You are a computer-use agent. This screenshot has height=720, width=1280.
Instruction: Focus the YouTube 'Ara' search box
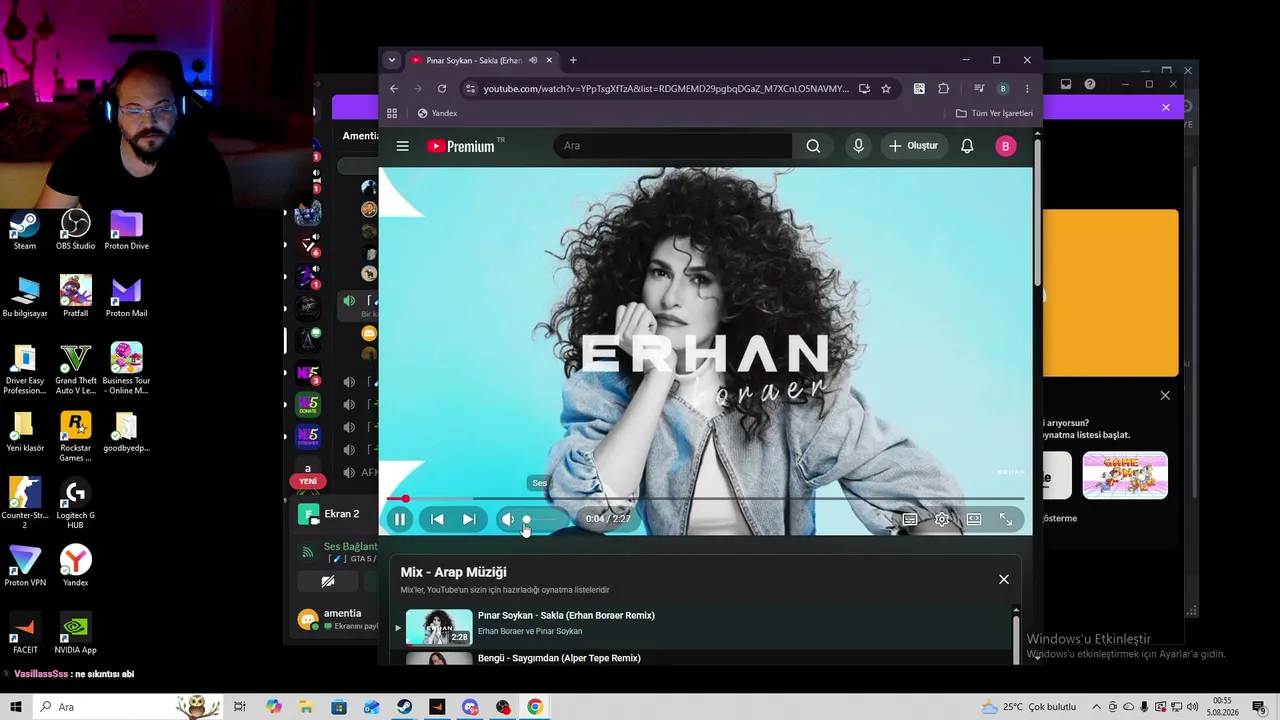coord(673,146)
